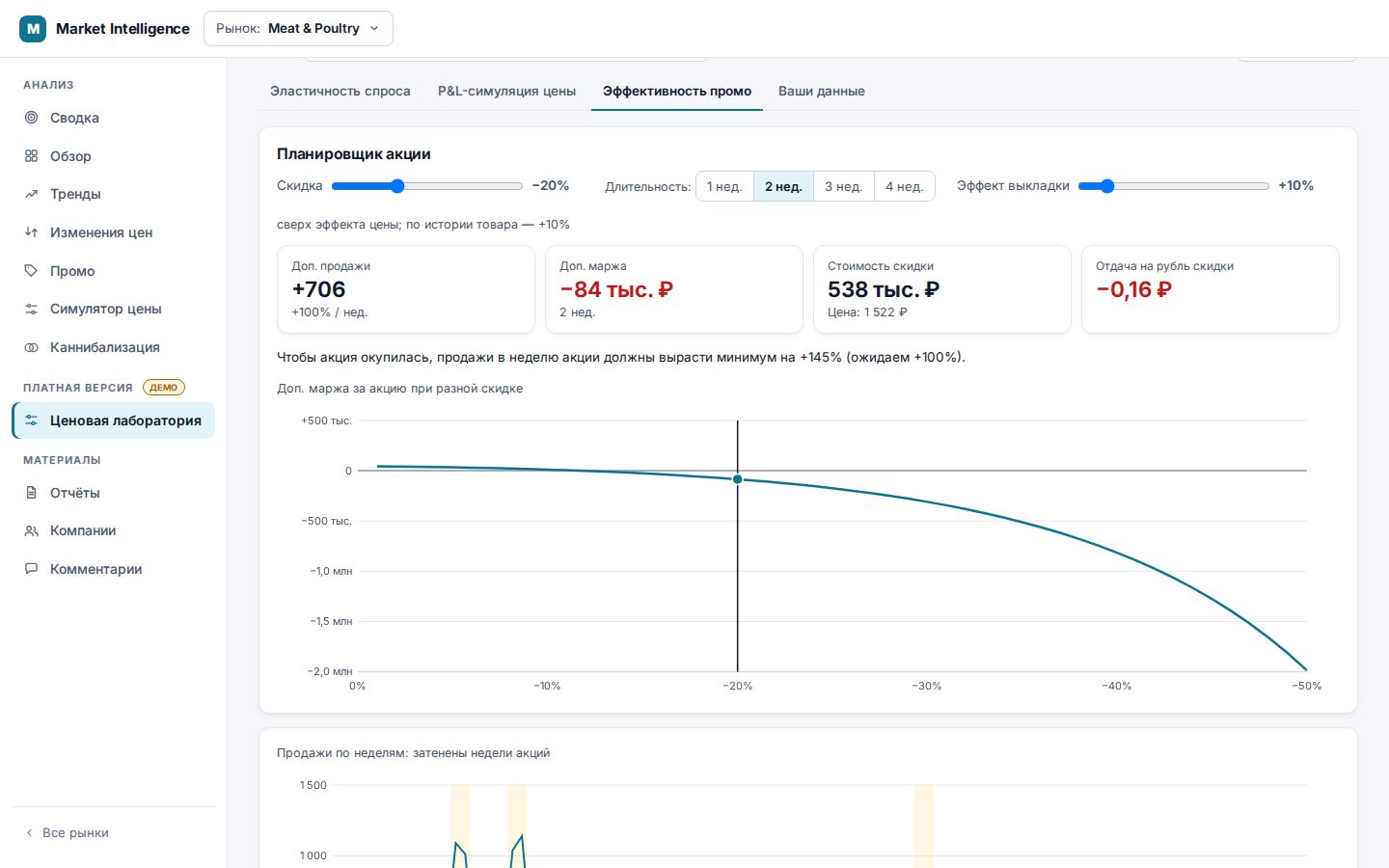Image resolution: width=1389 pixels, height=868 pixels.
Task: Select the Тренды trend-line icon
Action: (x=31, y=194)
